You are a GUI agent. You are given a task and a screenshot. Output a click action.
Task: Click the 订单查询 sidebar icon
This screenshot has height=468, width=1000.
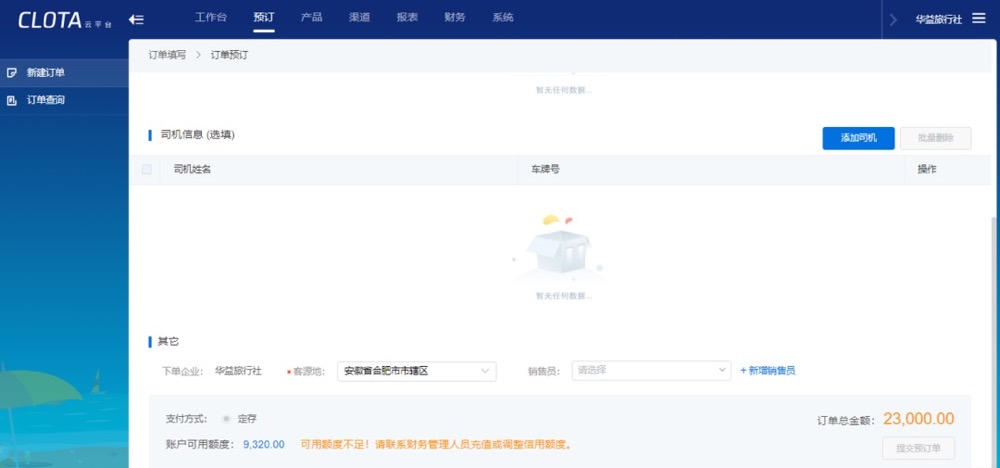[11, 100]
